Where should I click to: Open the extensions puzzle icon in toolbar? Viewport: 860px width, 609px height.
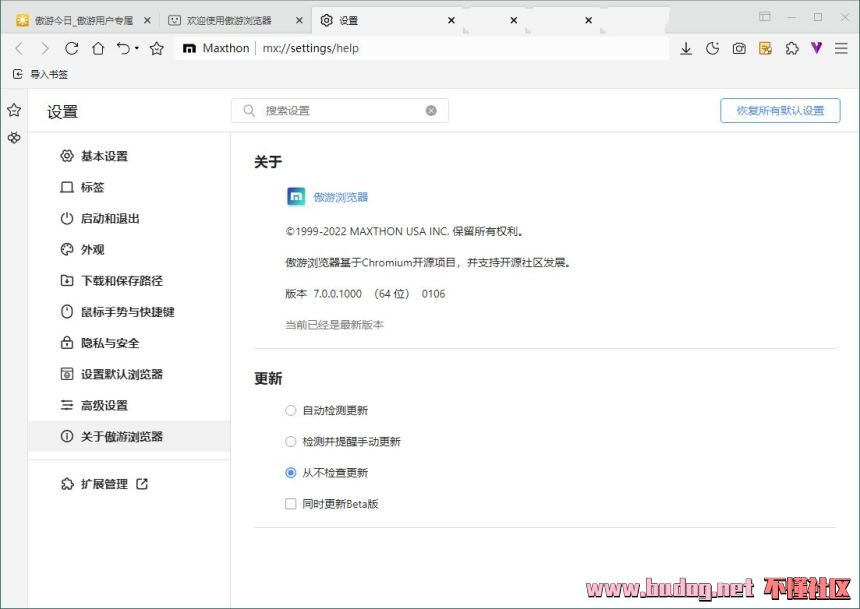click(792, 48)
